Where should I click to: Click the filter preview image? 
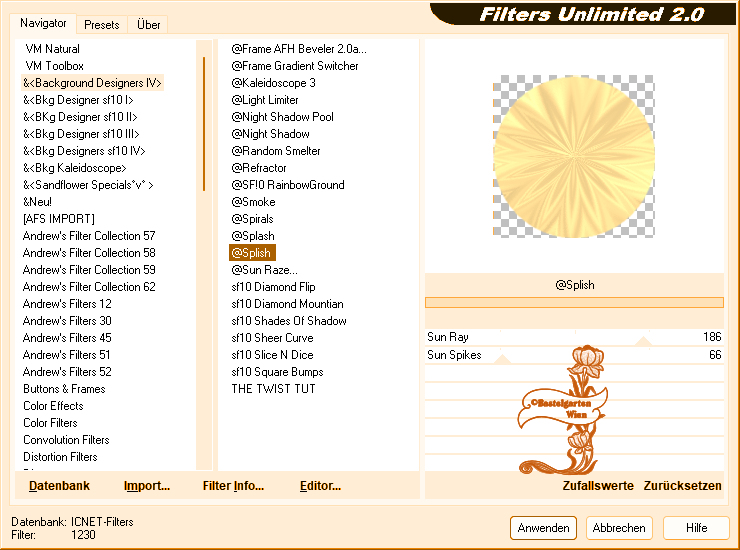pos(574,156)
